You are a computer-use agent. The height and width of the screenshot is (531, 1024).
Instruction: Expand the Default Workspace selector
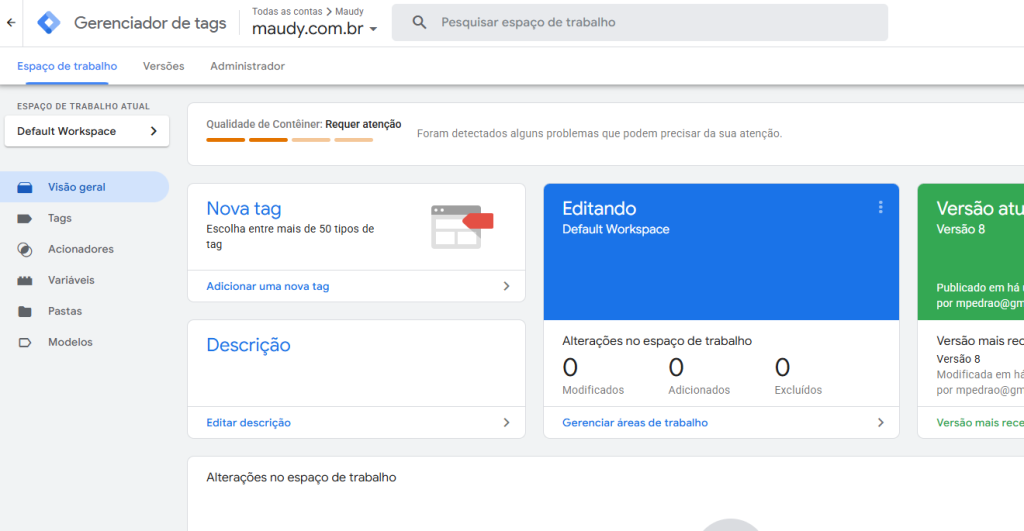pyautogui.click(x=87, y=131)
